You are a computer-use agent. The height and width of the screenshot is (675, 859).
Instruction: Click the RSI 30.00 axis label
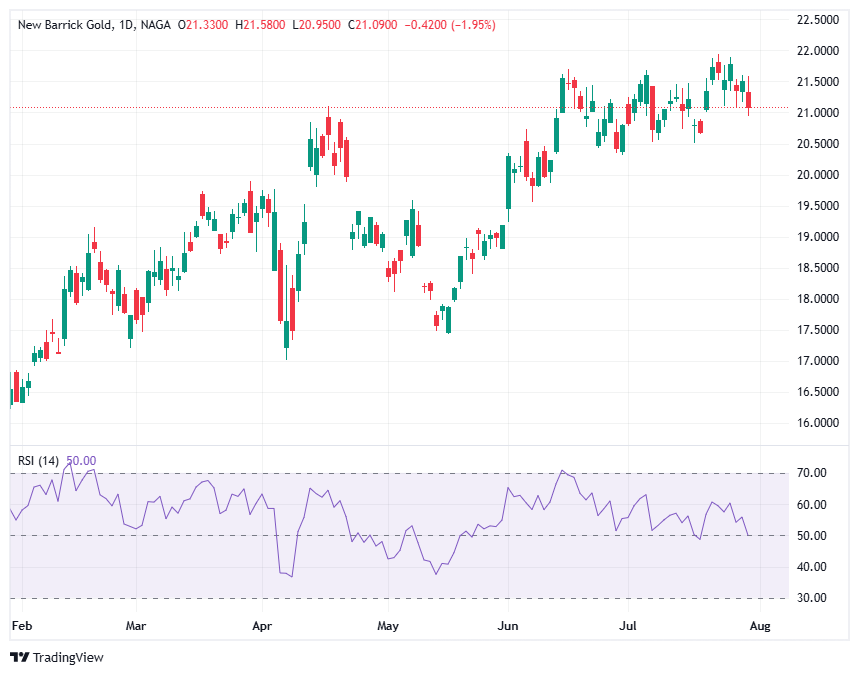pos(811,598)
